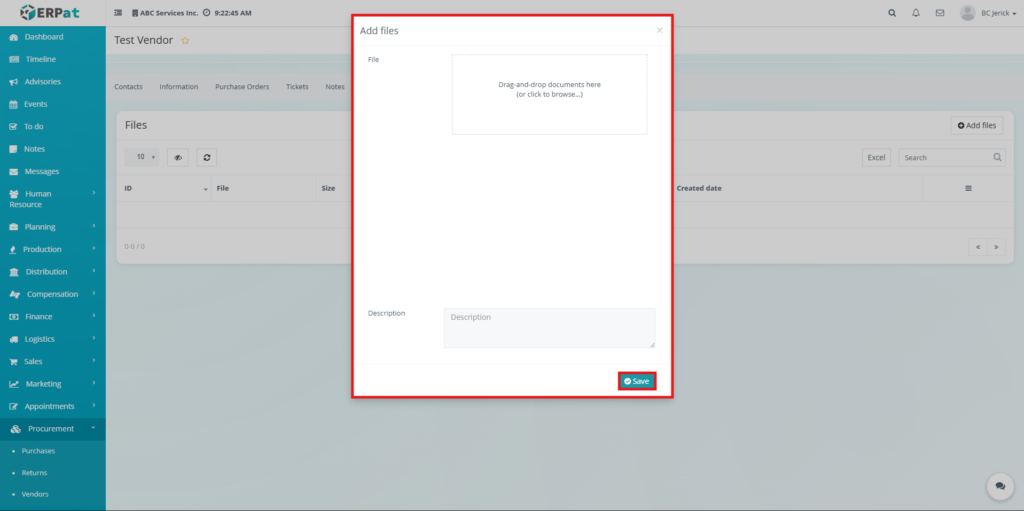This screenshot has width=1024, height=511.
Task: Toggle column visibility eye-slash button
Action: pos(178,157)
